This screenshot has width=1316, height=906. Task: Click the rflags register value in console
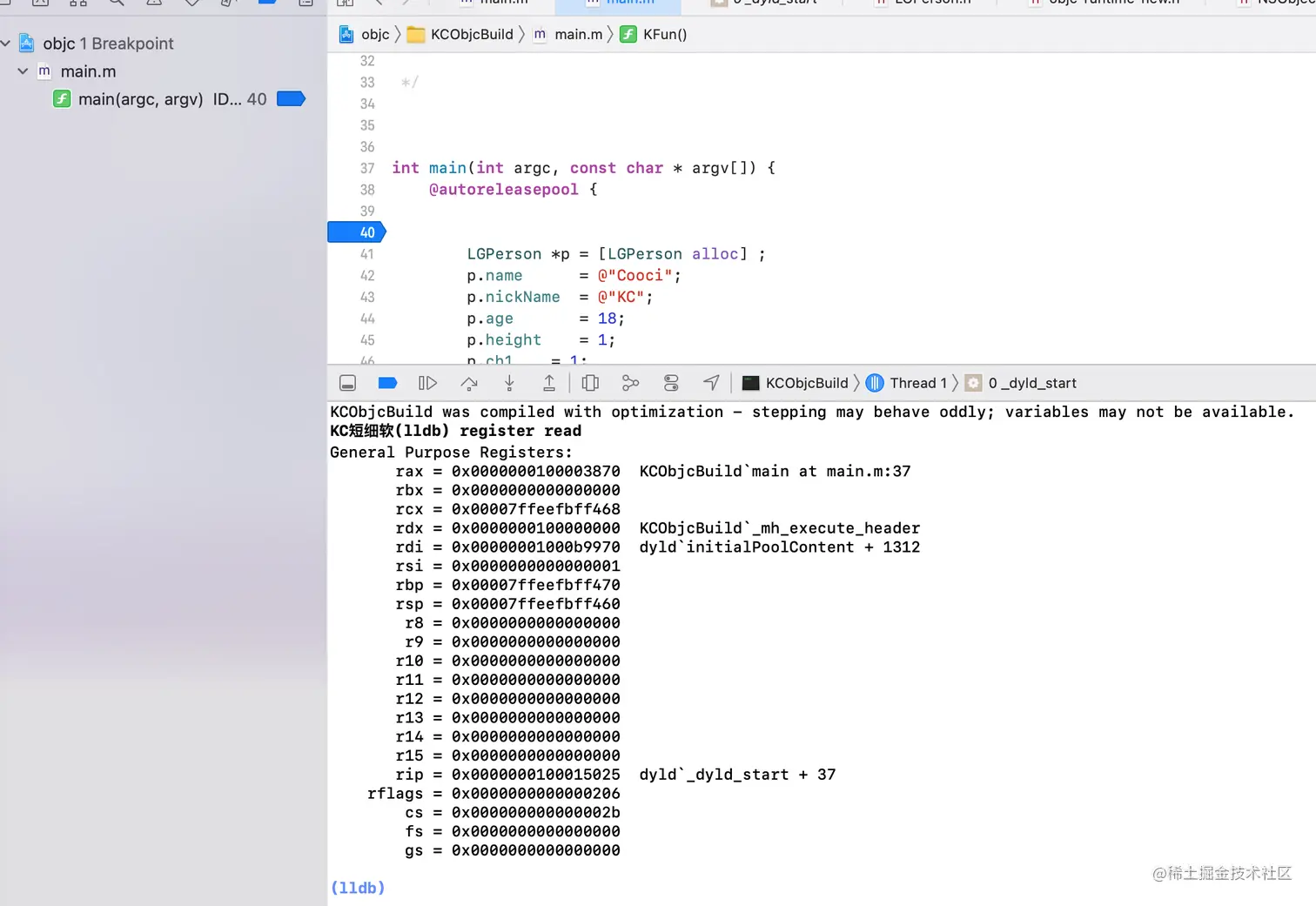536,794
